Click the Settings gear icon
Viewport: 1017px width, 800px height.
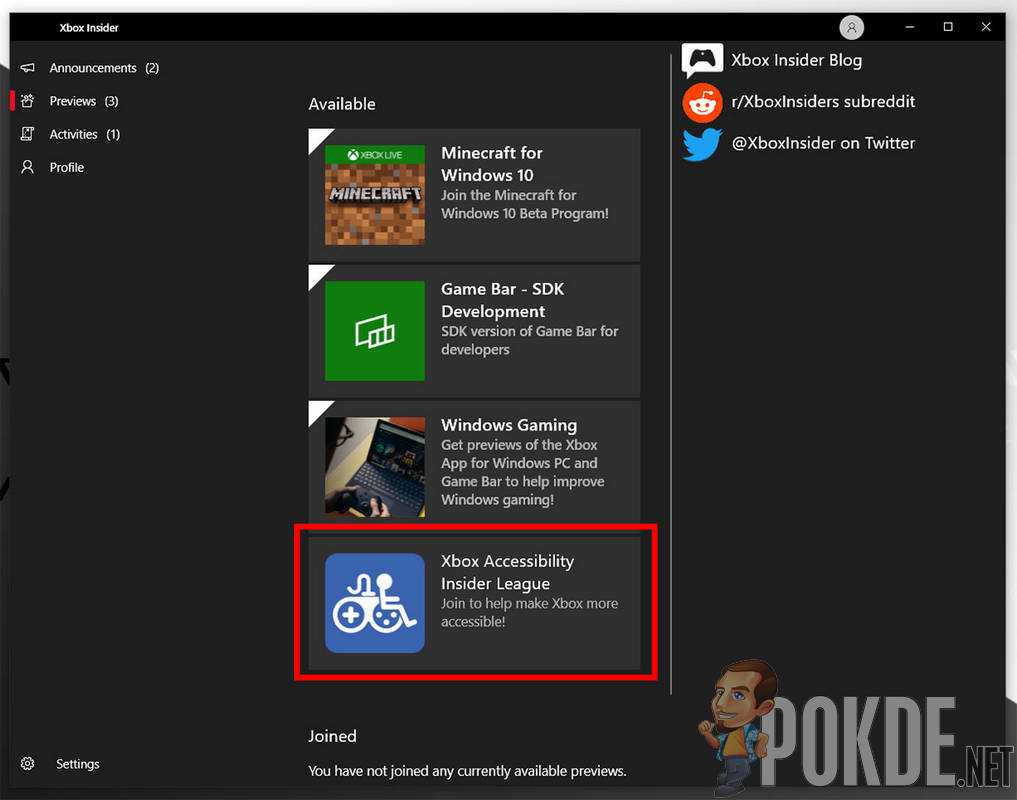click(27, 764)
